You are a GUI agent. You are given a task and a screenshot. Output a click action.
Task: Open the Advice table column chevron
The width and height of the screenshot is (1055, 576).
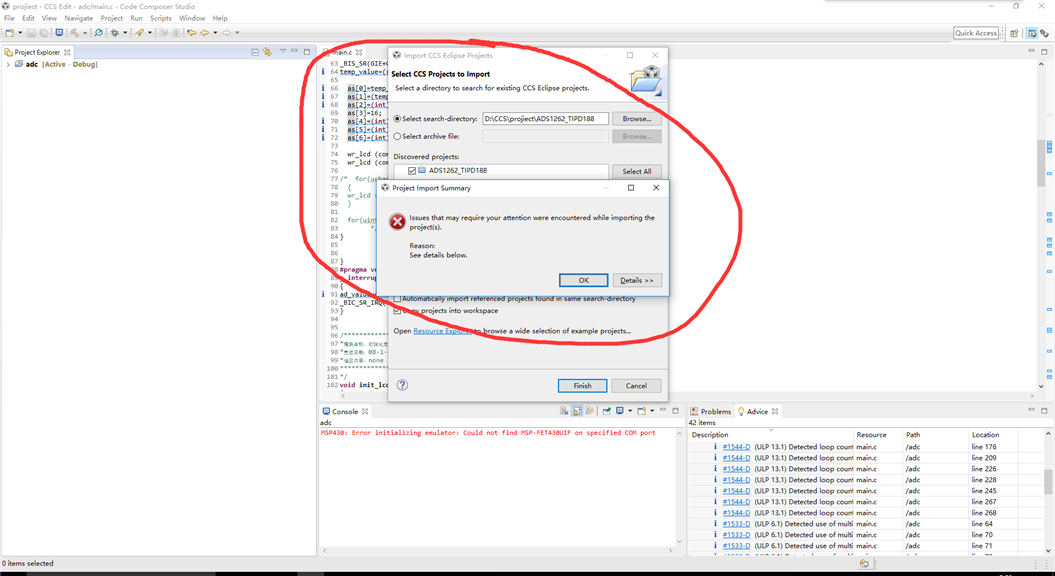click(x=771, y=429)
